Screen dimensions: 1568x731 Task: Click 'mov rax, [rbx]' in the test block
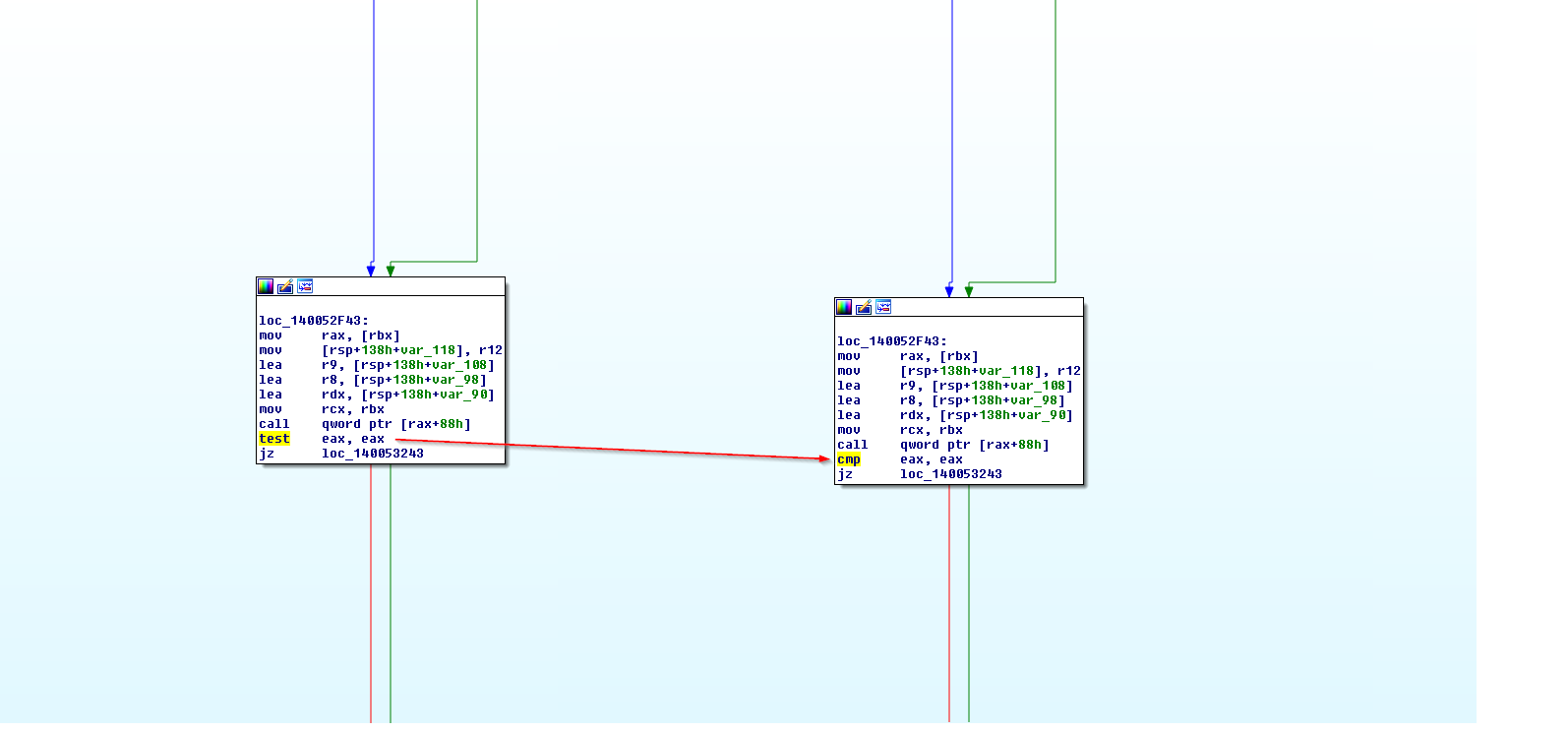330,335
